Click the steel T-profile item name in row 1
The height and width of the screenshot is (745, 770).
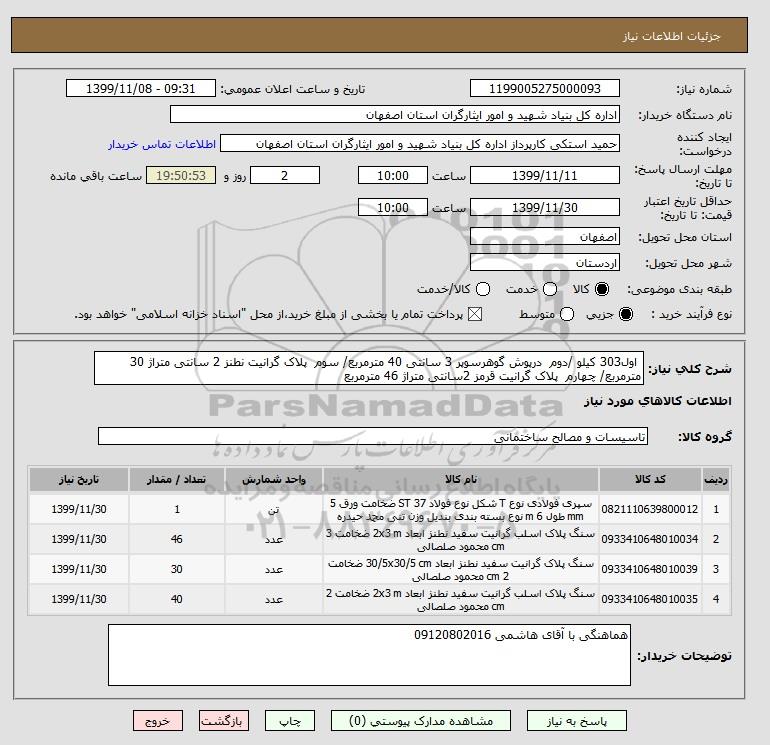[461, 510]
